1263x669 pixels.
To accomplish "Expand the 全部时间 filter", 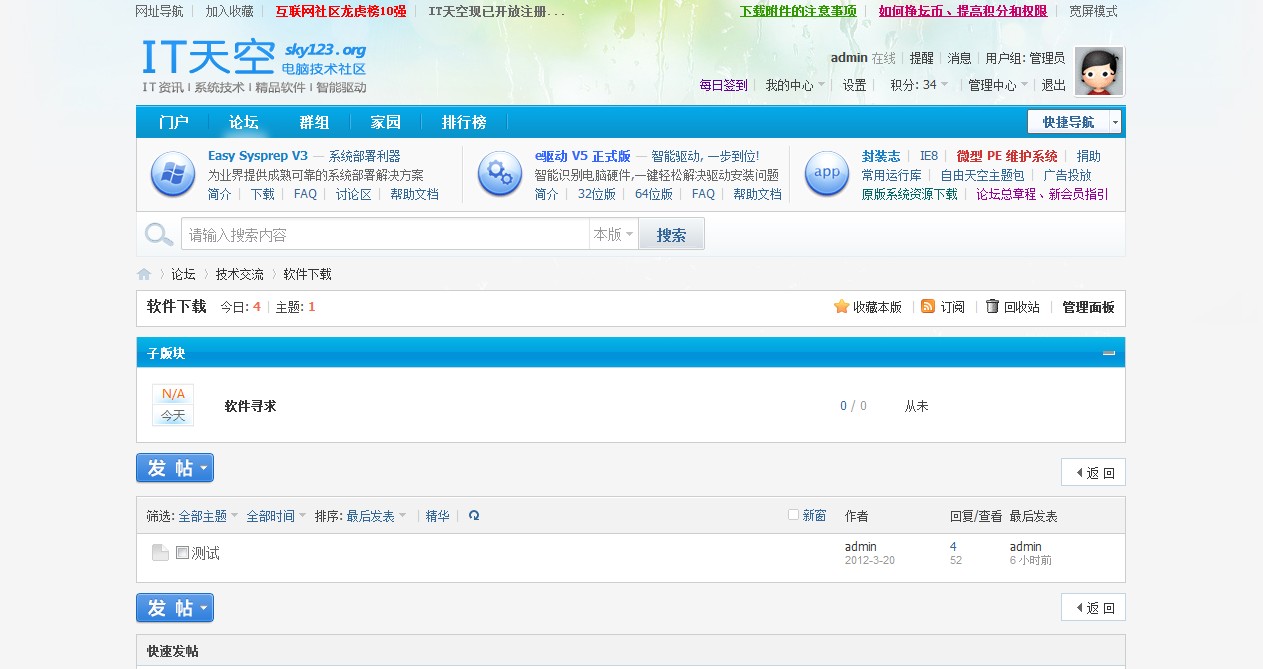I will (276, 516).
